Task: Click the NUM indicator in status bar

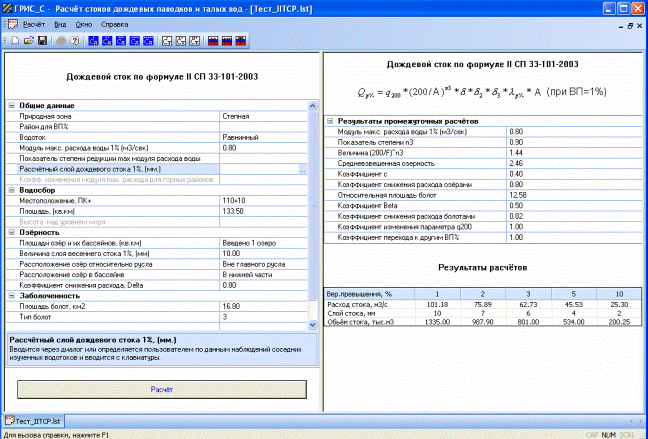Action: [x=608, y=435]
